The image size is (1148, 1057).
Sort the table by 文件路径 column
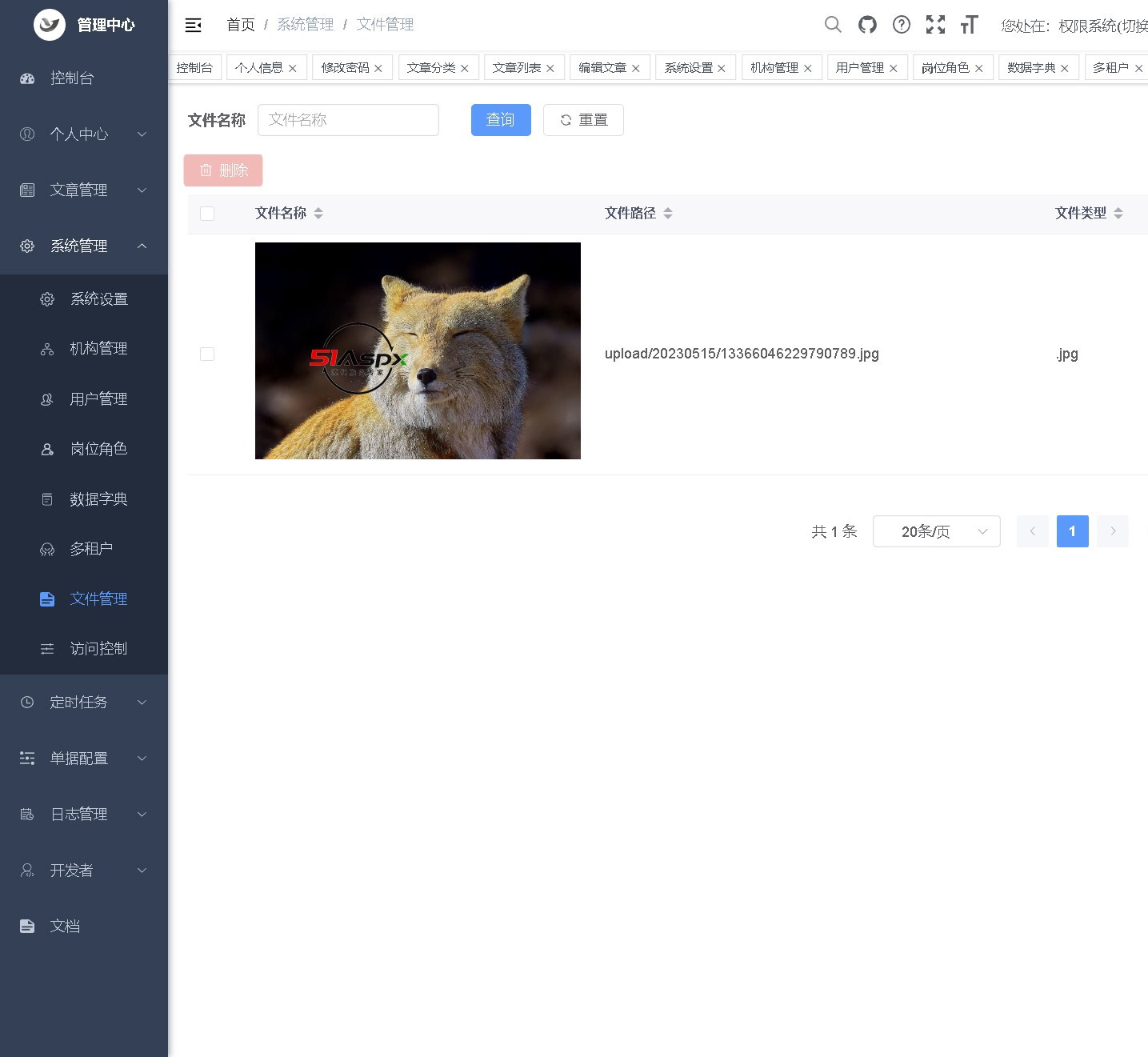point(668,214)
